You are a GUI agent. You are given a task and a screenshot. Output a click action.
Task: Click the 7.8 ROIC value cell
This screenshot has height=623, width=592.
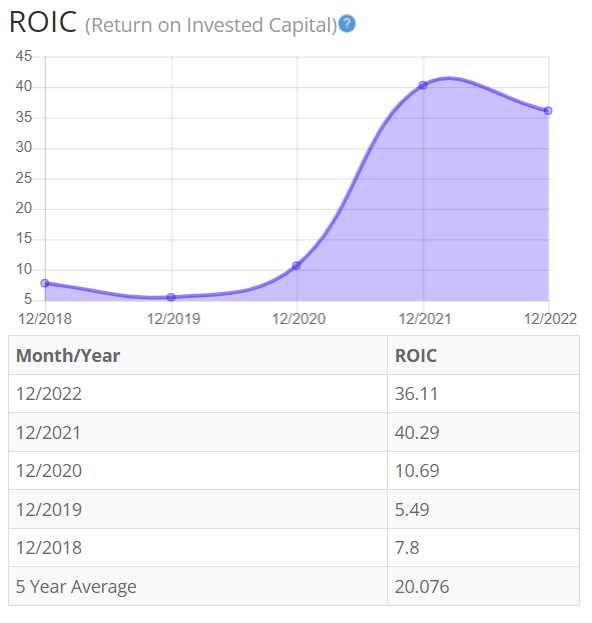point(484,548)
